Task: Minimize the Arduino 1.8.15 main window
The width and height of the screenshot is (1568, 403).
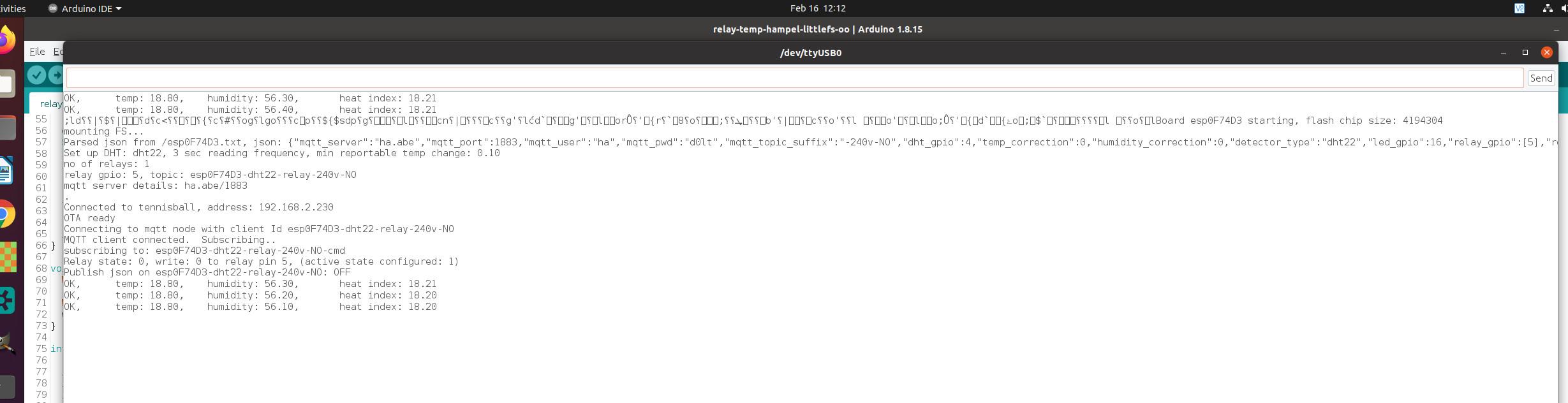Action: (x=1556, y=30)
